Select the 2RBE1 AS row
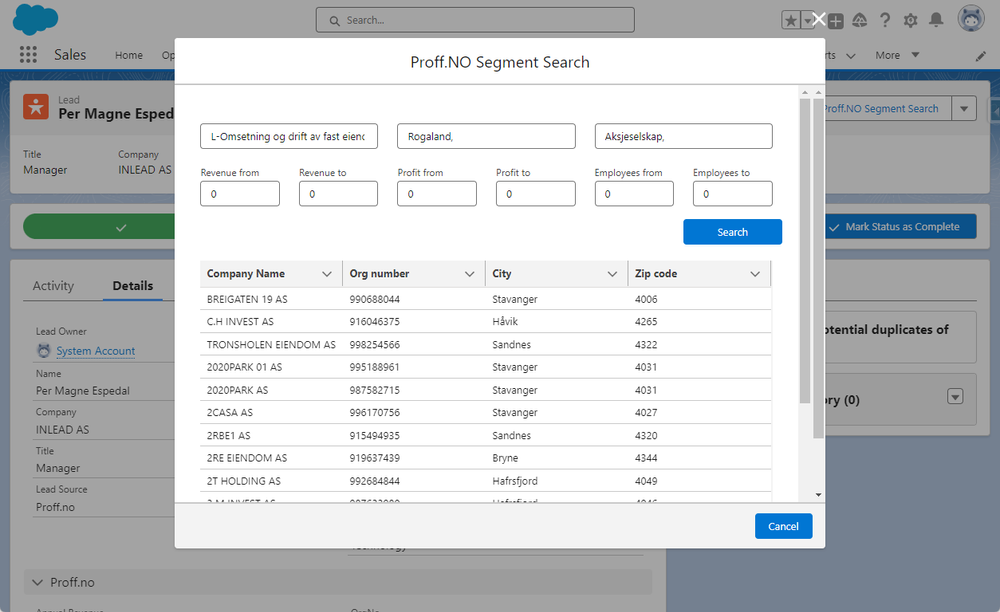This screenshot has height=612, width=1000. coord(485,436)
